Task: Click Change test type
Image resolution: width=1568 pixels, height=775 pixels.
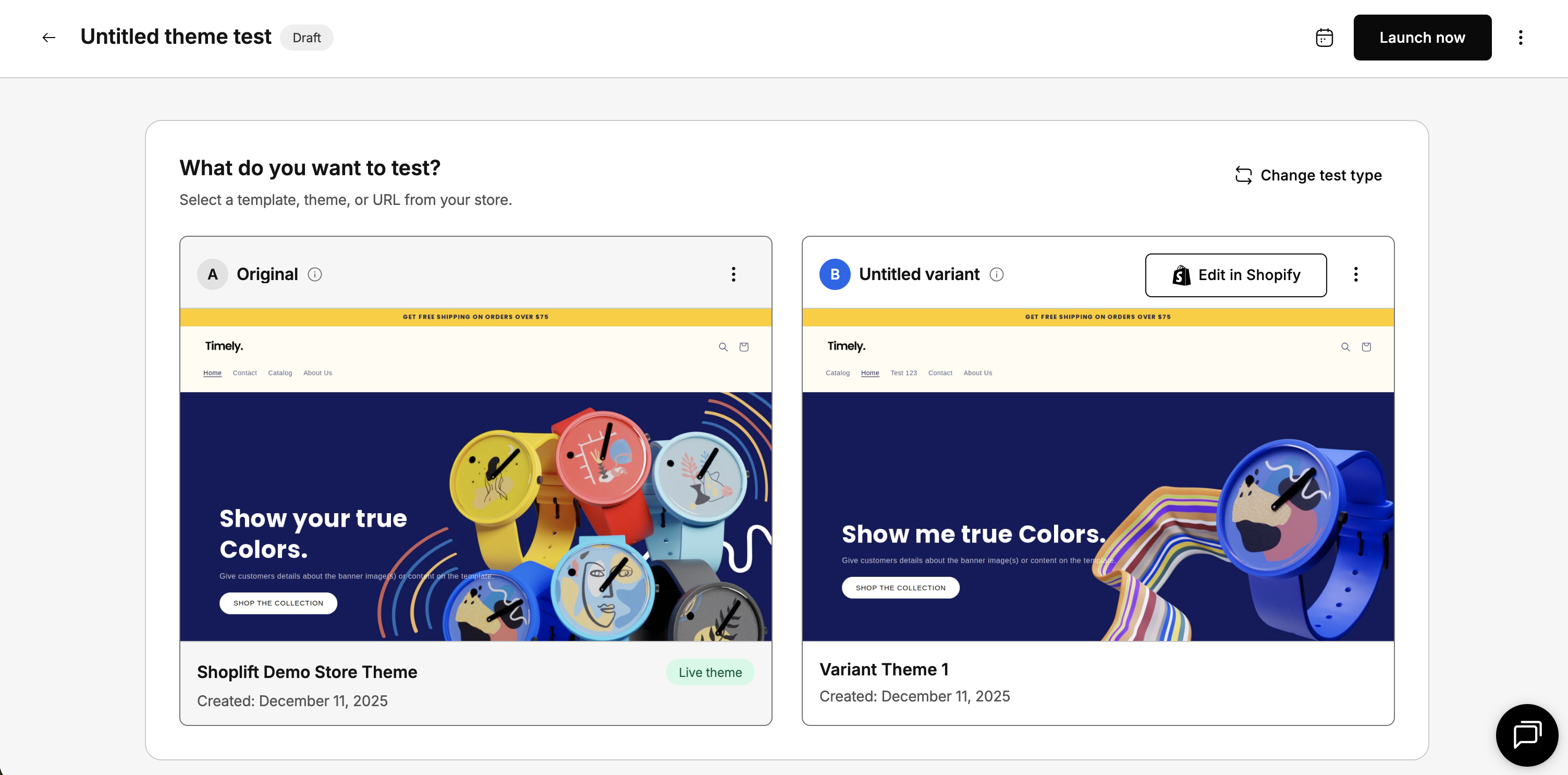Action: [1308, 175]
